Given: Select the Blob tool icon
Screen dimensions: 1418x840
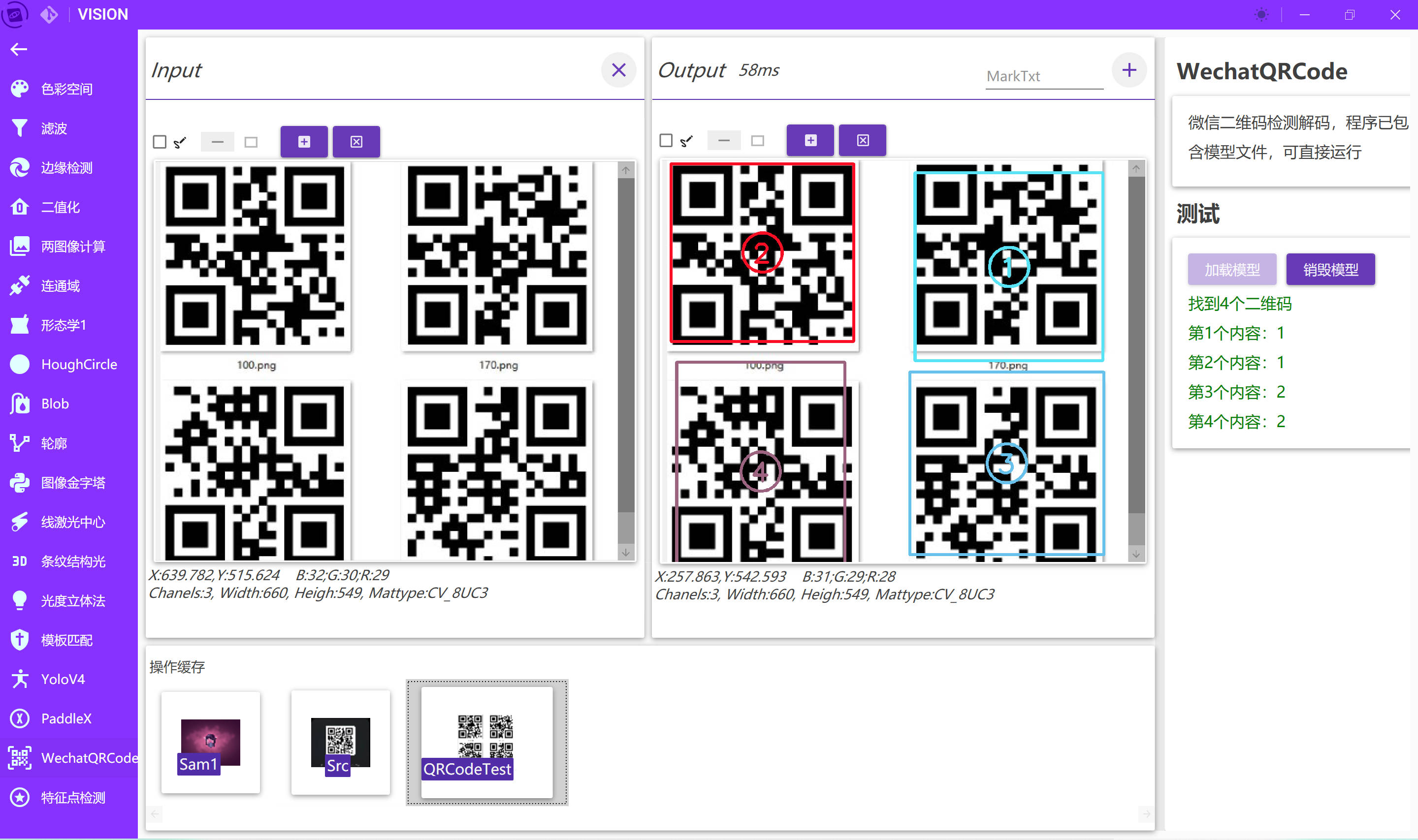Looking at the screenshot, I should coord(19,404).
